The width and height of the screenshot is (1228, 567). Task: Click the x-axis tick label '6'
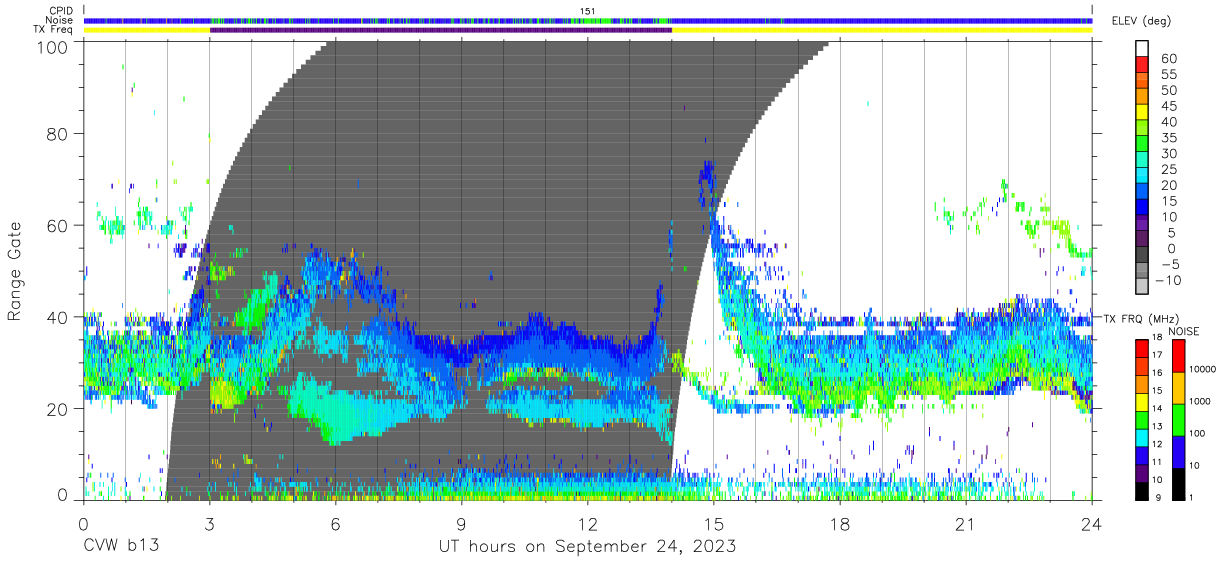pyautogui.click(x=335, y=524)
